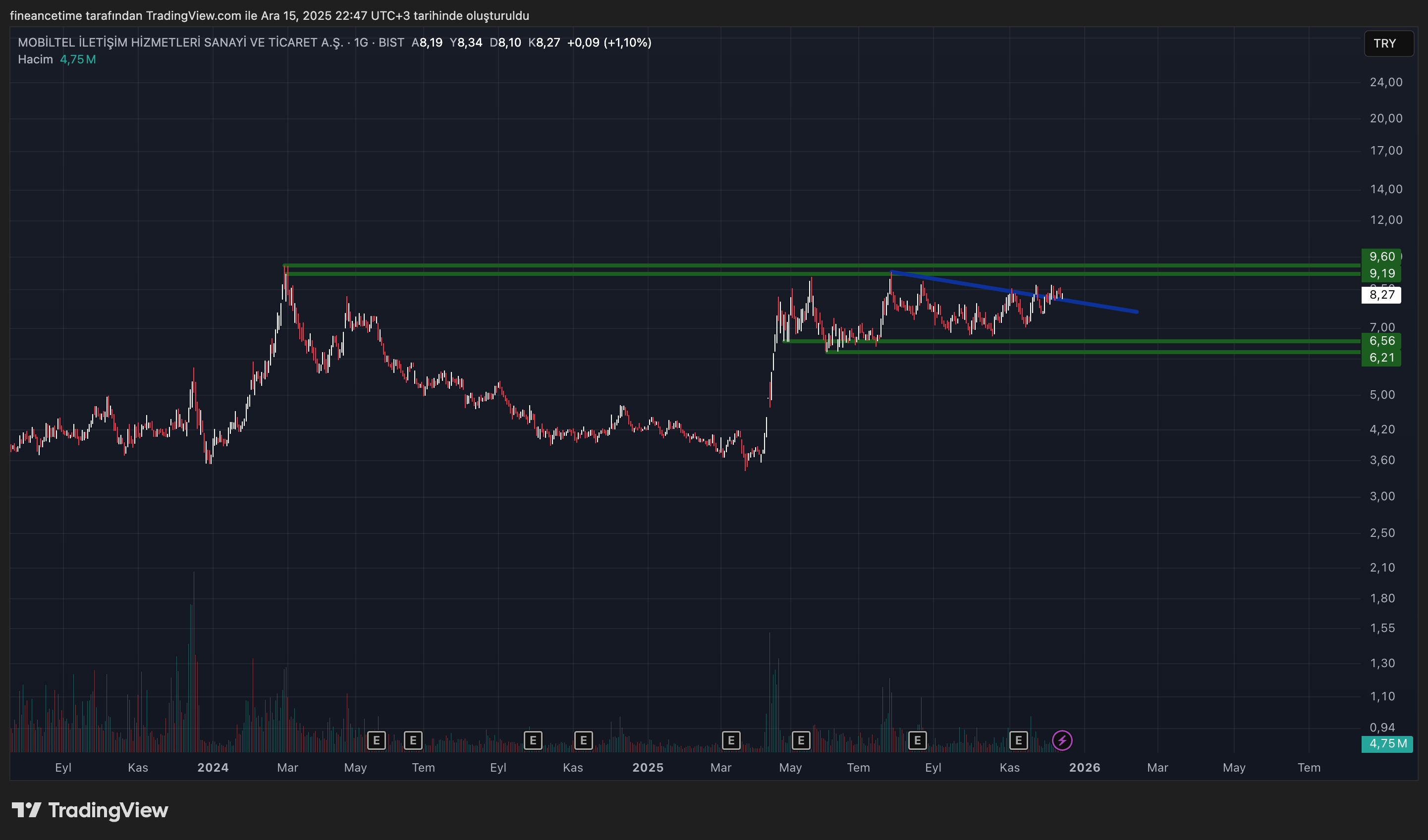Click the 2024 label on time axis
The width and height of the screenshot is (1428, 840).
(213, 768)
